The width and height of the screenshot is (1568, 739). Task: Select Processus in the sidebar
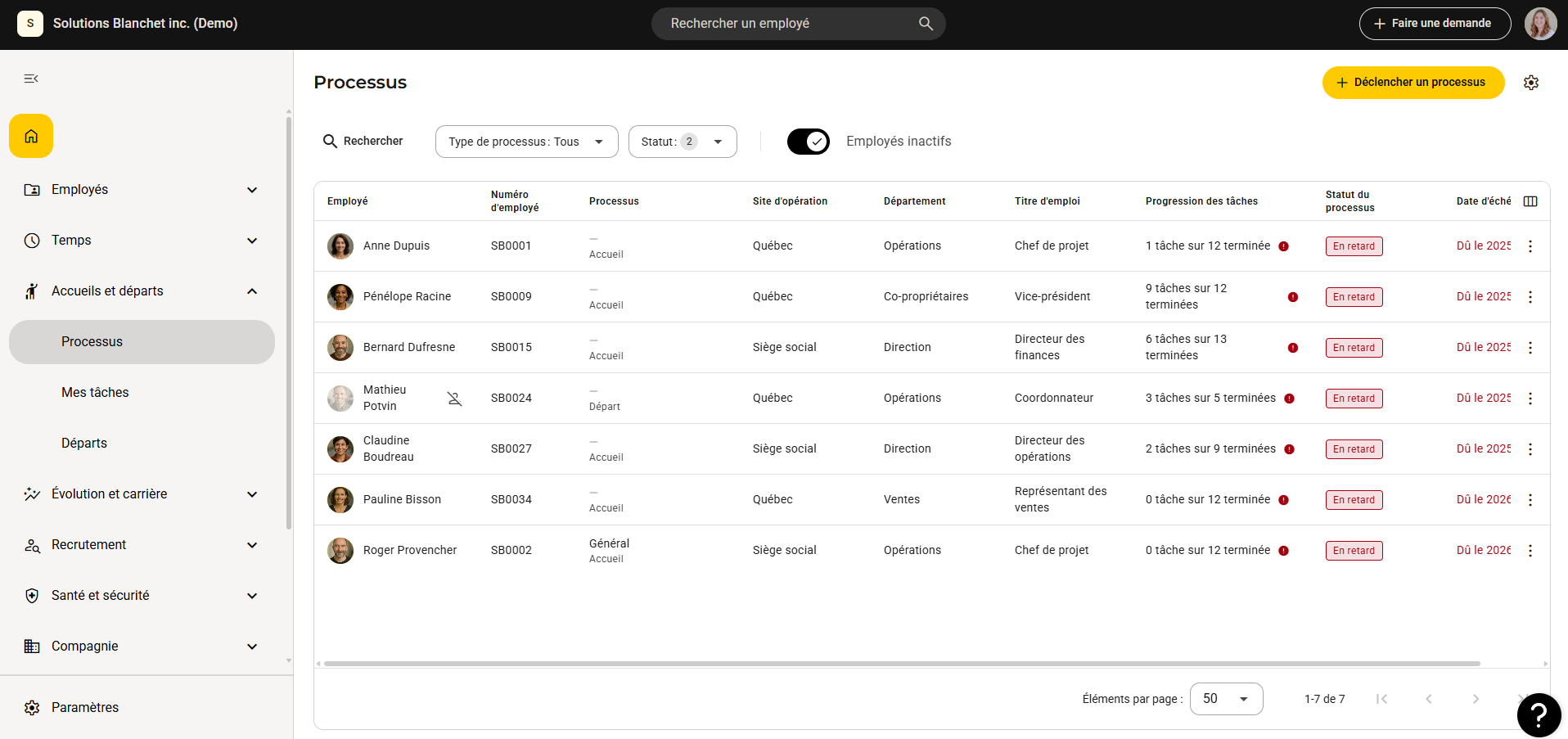coord(142,342)
